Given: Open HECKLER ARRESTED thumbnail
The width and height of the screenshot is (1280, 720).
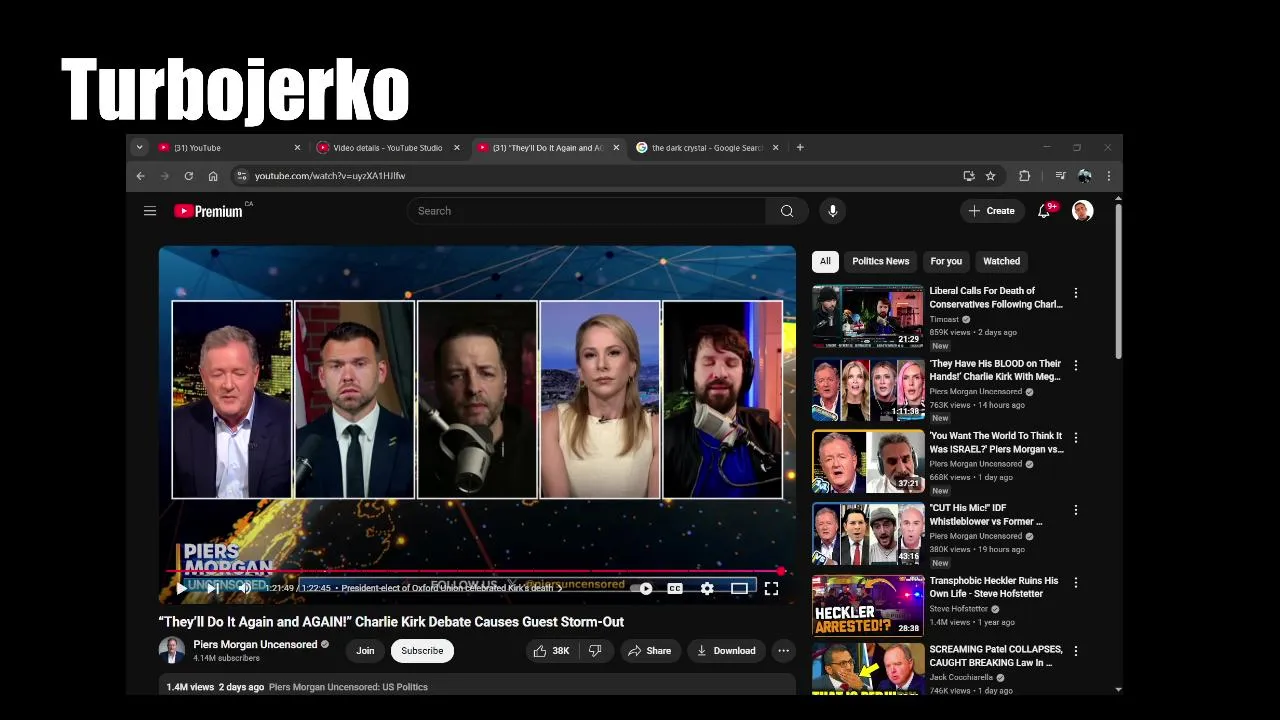Looking at the screenshot, I should coord(868,605).
